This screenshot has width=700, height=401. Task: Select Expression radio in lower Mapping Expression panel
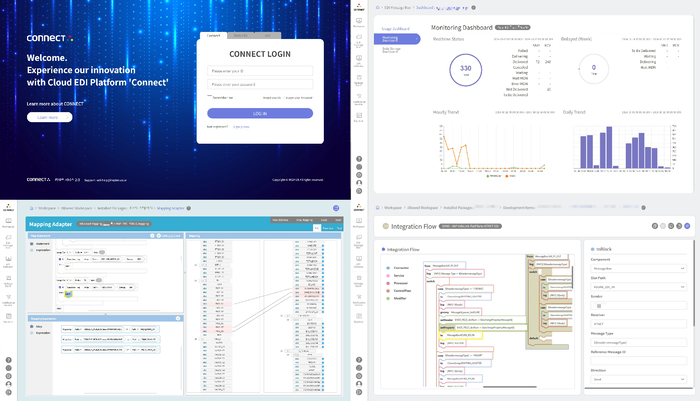click(x=32, y=333)
